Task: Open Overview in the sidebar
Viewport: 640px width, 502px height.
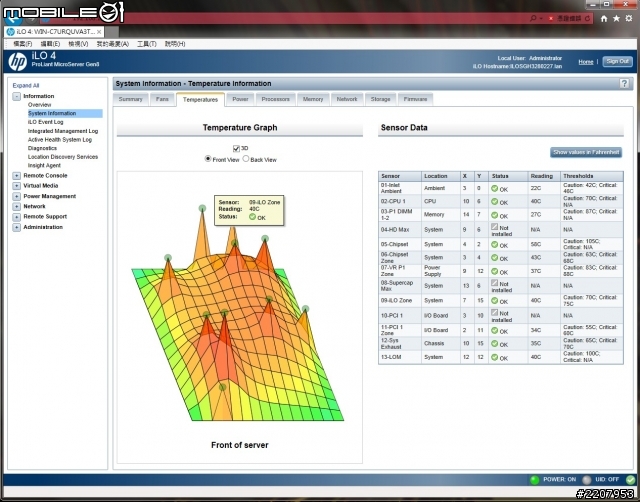Action: (x=40, y=105)
